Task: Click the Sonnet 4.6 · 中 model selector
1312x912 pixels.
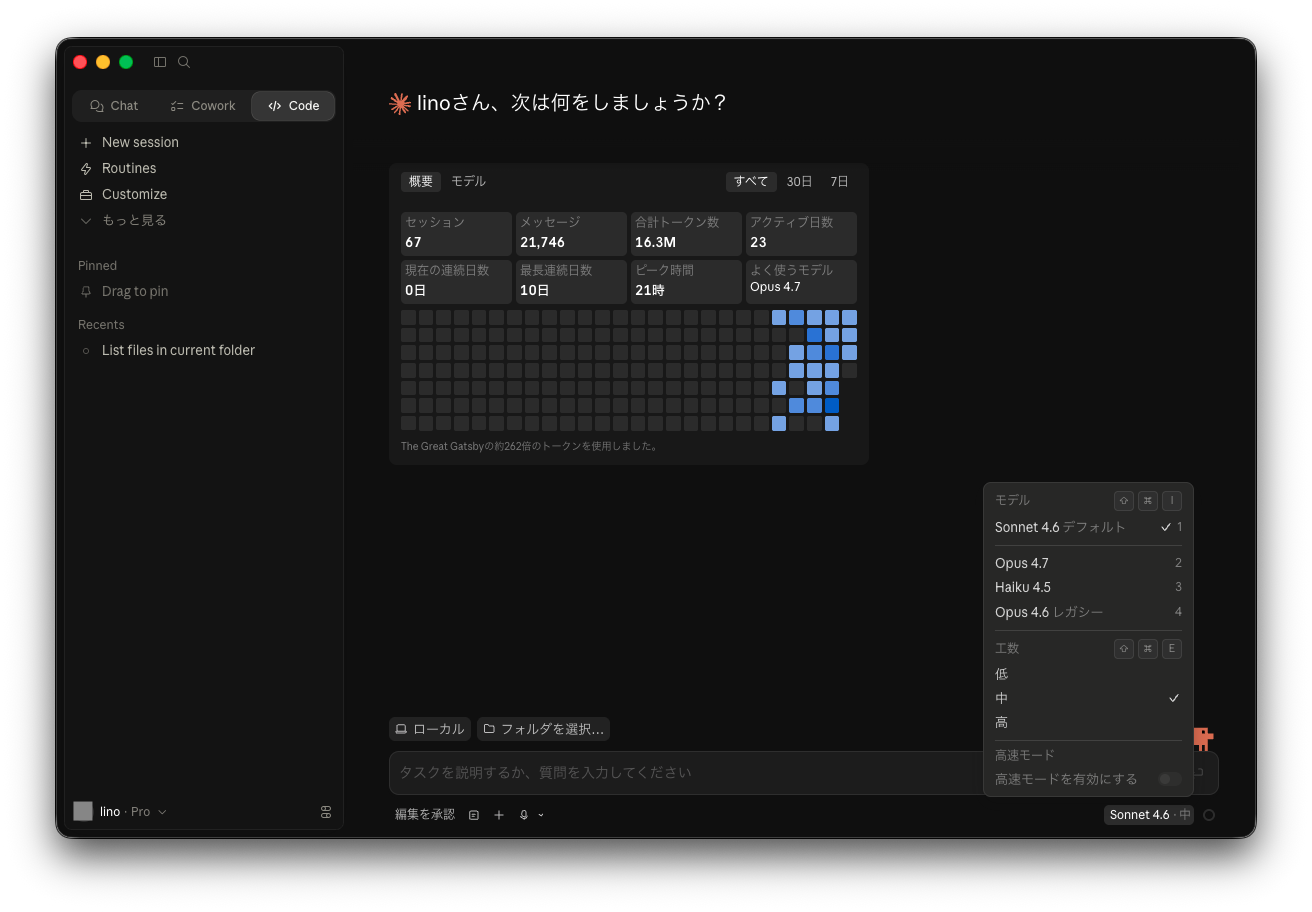Action: click(1149, 815)
